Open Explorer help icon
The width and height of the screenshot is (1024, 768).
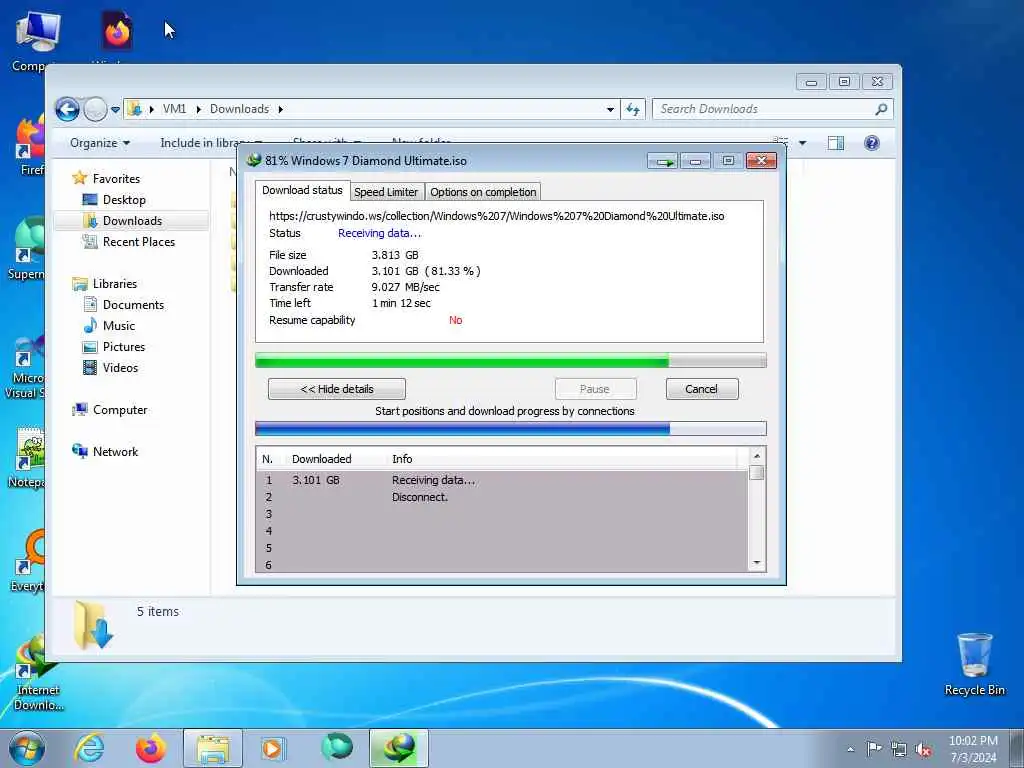coord(872,143)
